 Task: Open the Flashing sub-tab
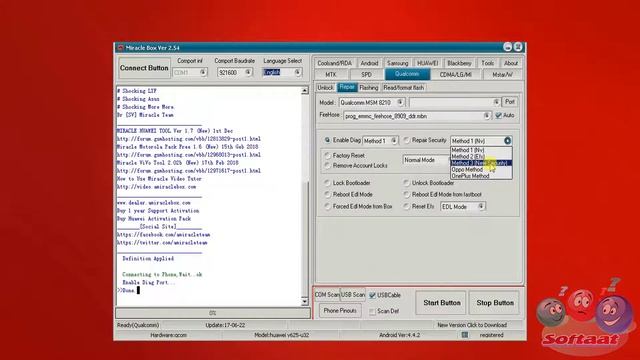(369, 87)
